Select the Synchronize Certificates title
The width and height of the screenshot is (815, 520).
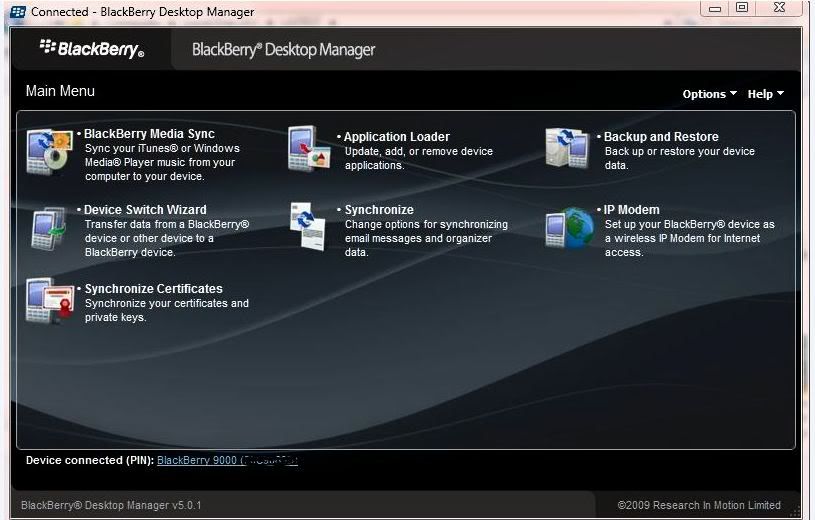[x=153, y=289]
